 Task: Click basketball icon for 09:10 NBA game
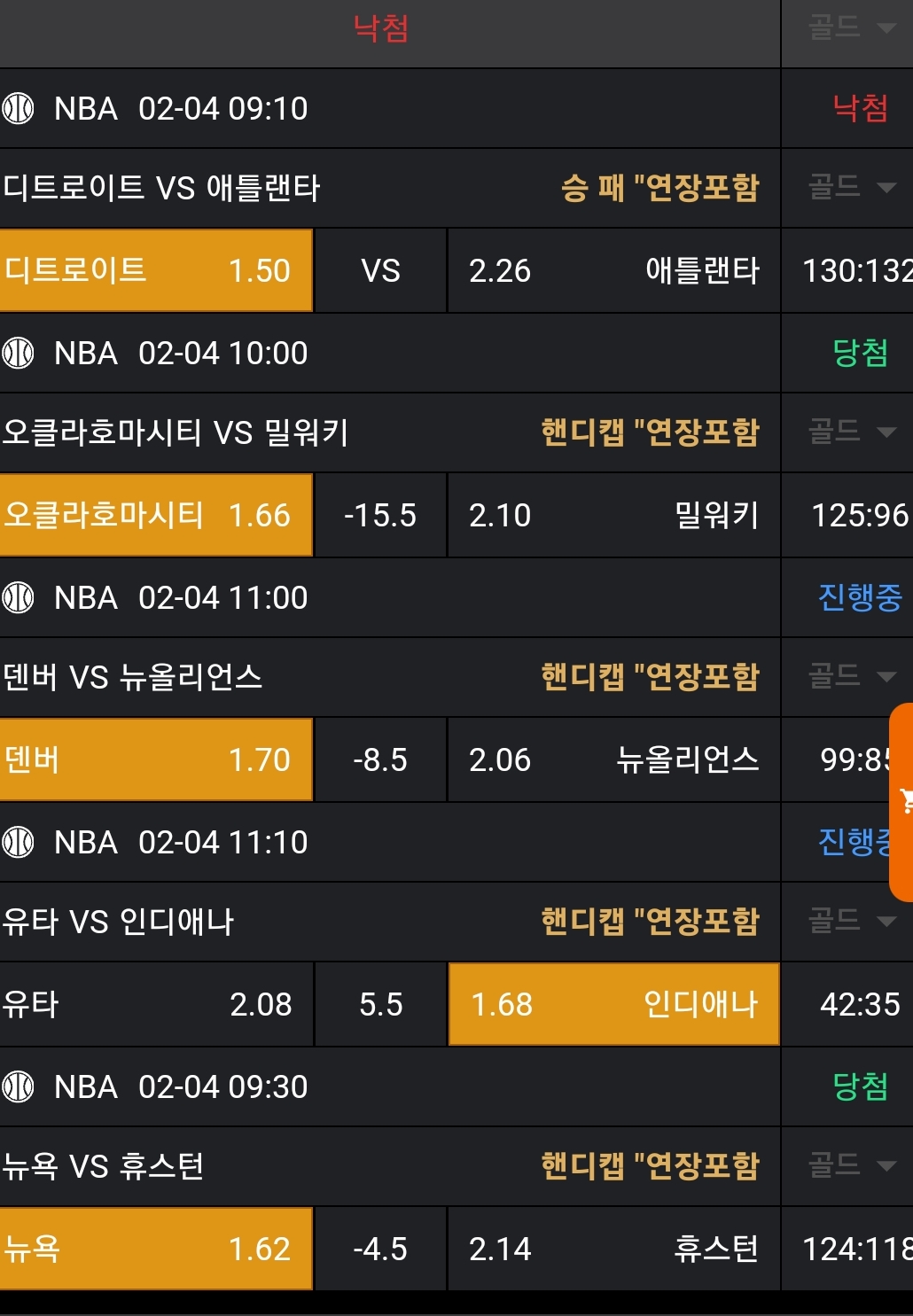click(18, 108)
